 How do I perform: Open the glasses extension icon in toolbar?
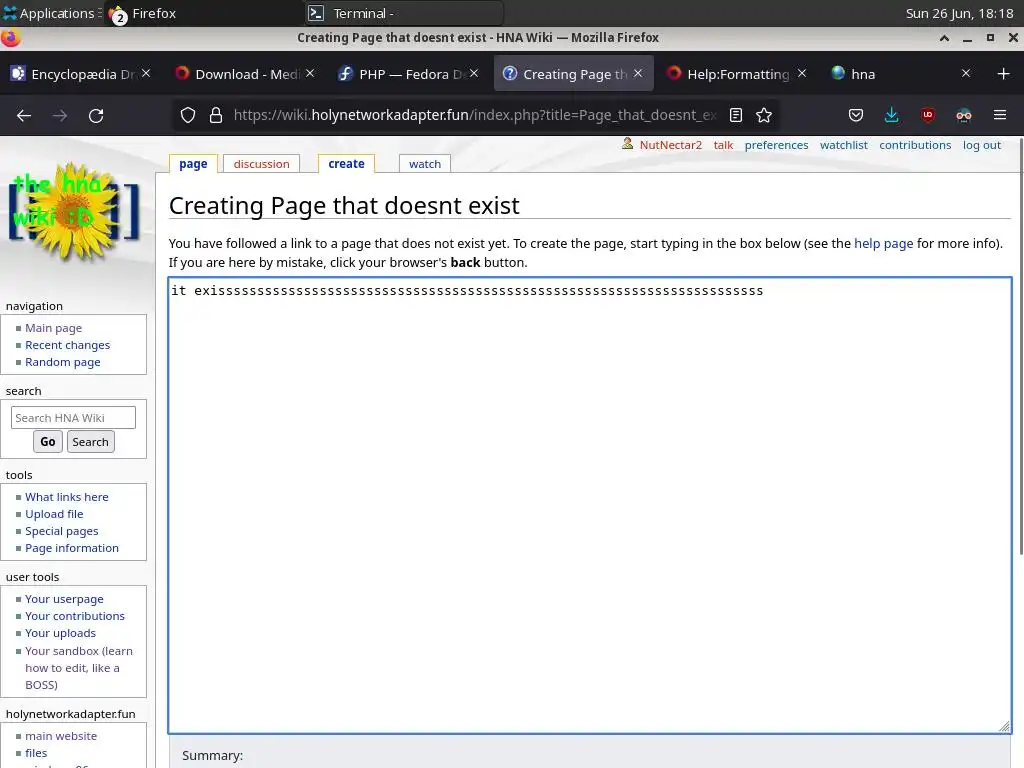[x=964, y=116]
